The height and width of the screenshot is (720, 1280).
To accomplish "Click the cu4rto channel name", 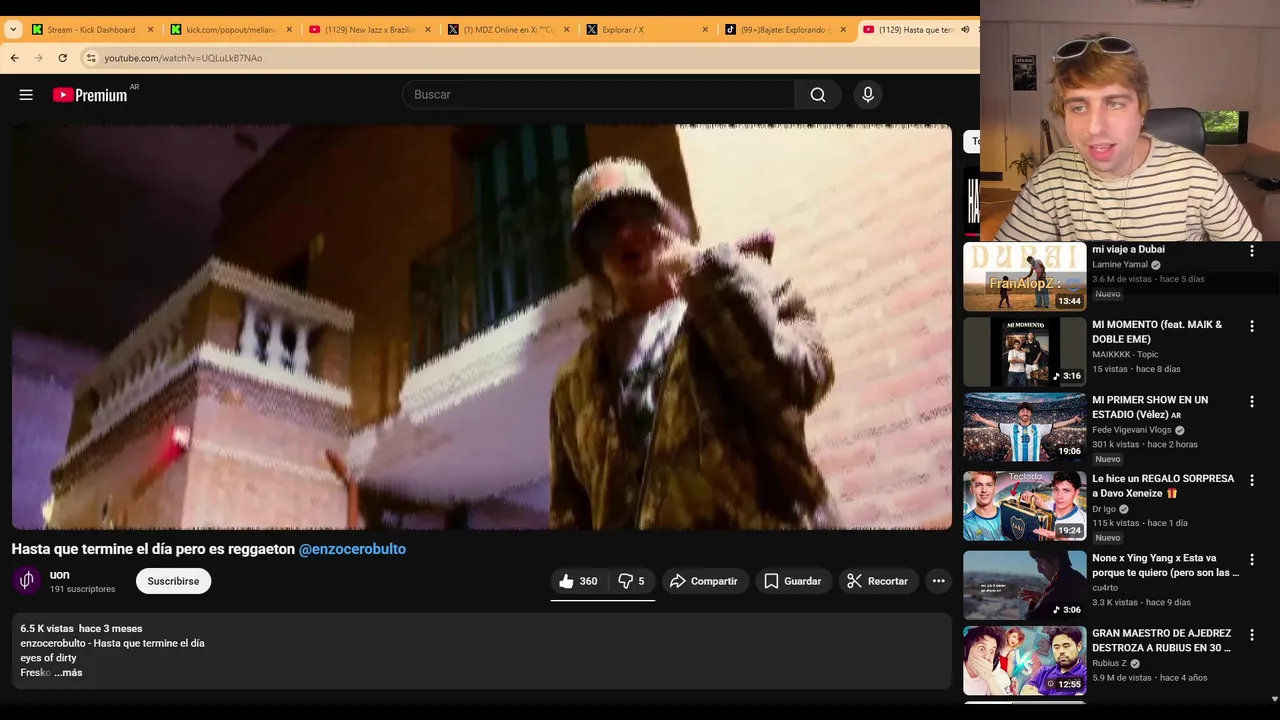I will 1106,588.
